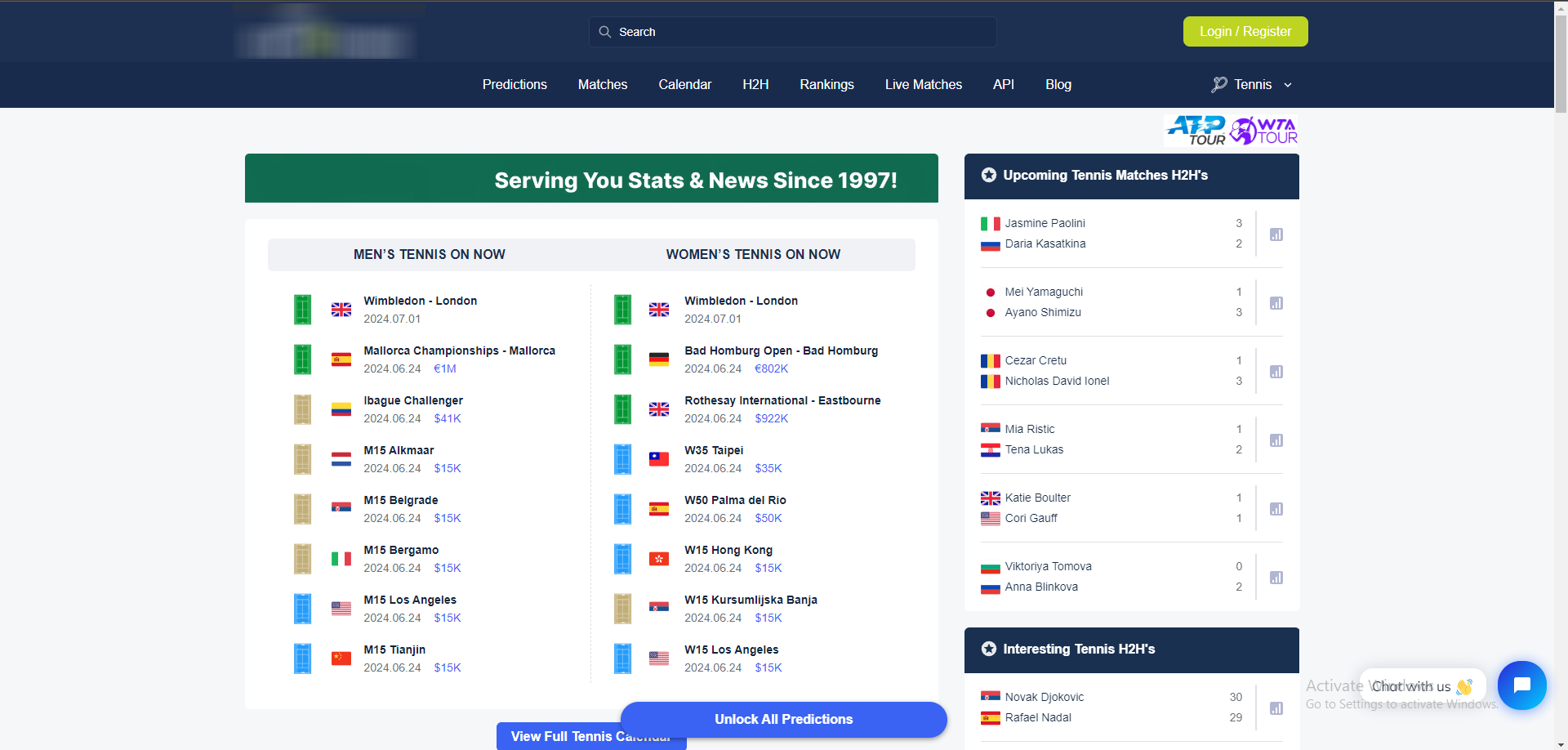
Task: Click the star icon beside Upcoming Tennis Matches
Action: tap(989, 175)
